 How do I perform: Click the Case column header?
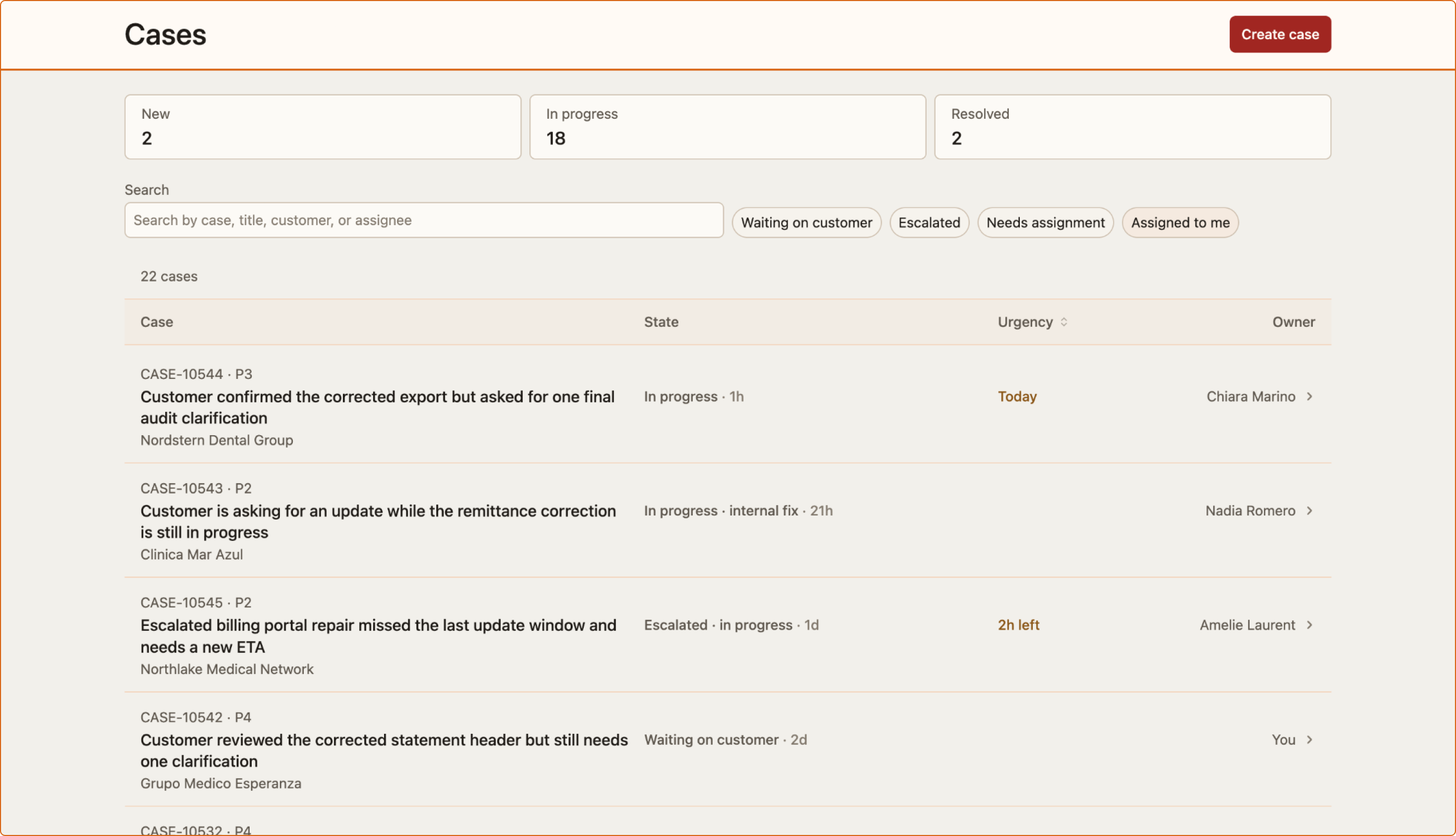click(157, 322)
